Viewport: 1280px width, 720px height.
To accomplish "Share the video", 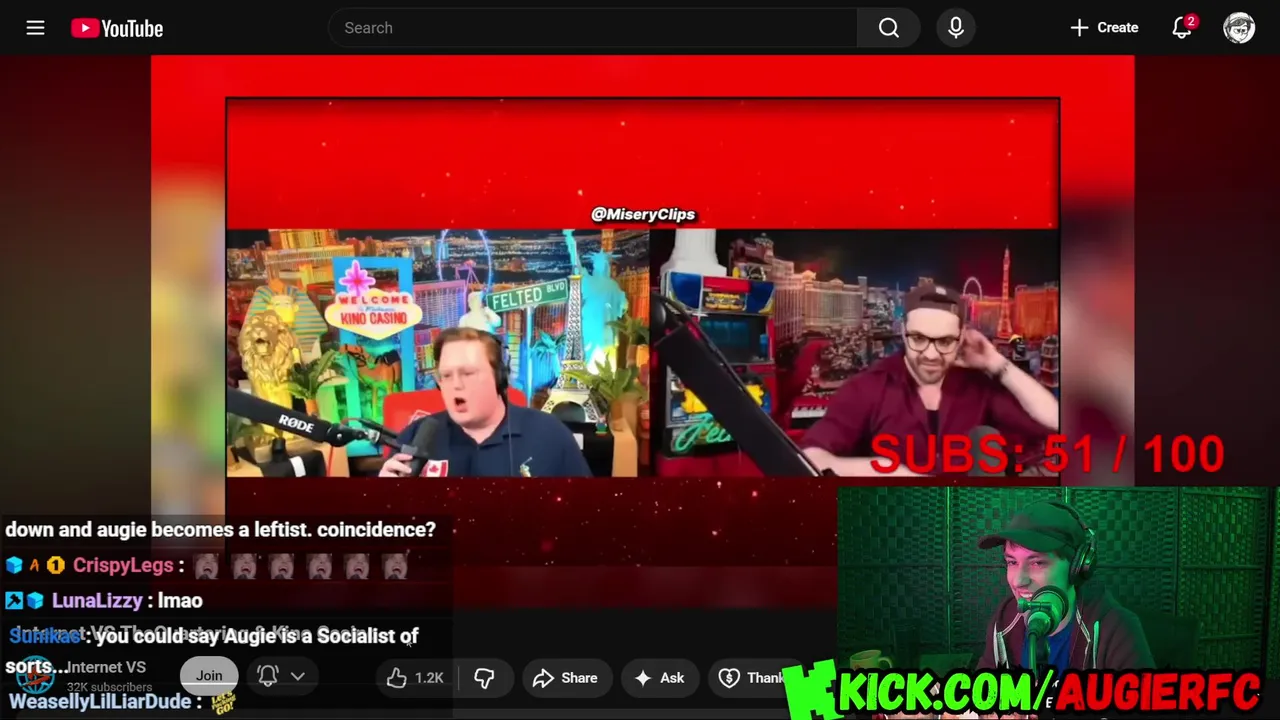I will point(565,678).
